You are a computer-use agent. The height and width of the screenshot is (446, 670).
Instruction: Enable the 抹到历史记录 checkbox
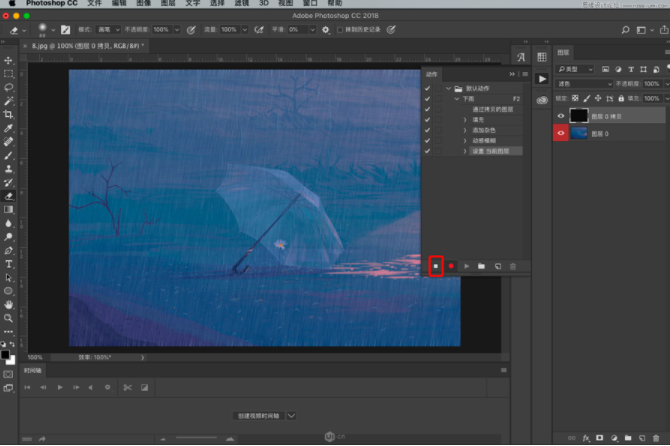(x=340, y=30)
